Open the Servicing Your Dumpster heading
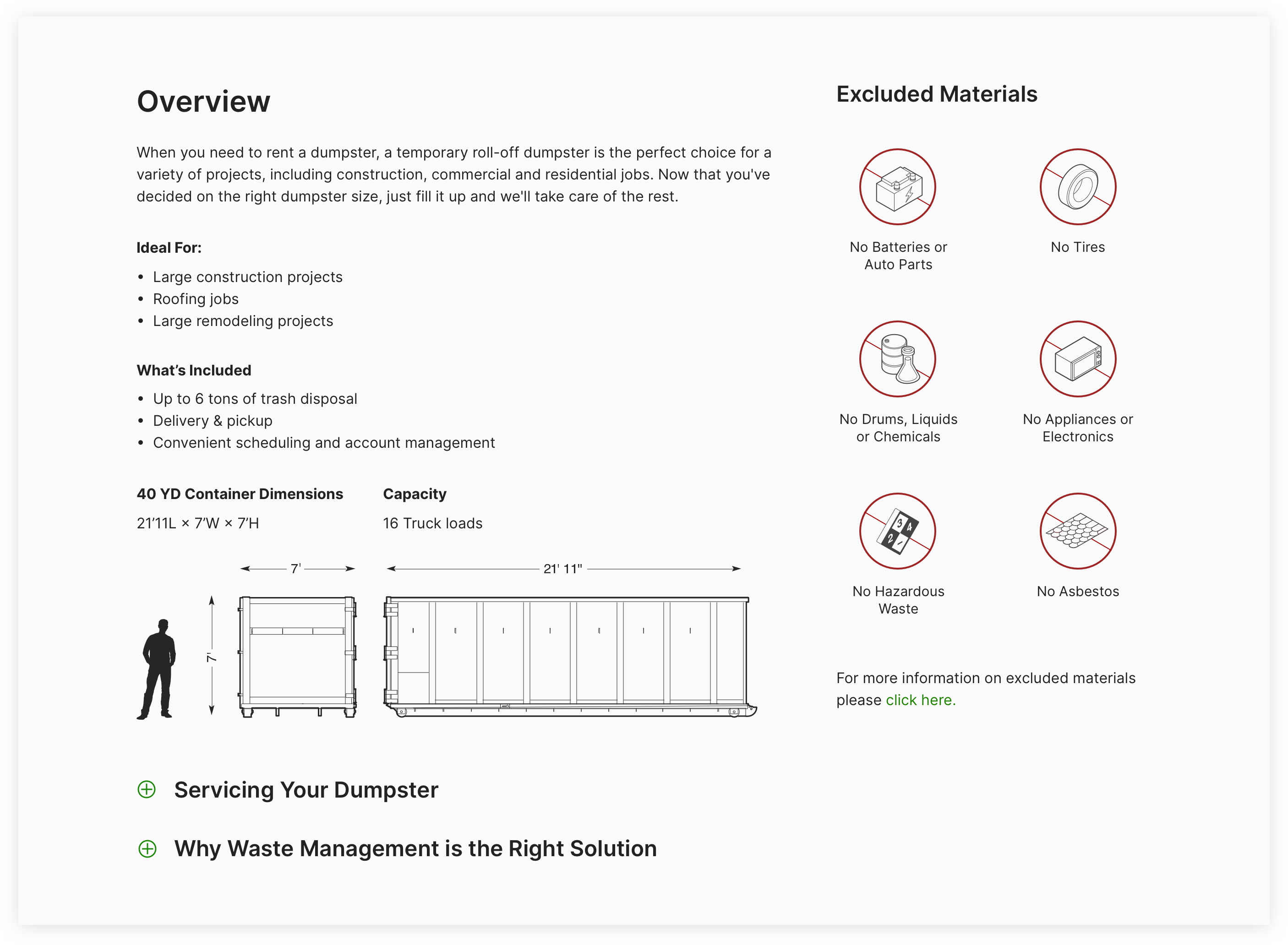Image resolution: width=1288 pixels, height=945 pixels. pyautogui.click(x=306, y=789)
